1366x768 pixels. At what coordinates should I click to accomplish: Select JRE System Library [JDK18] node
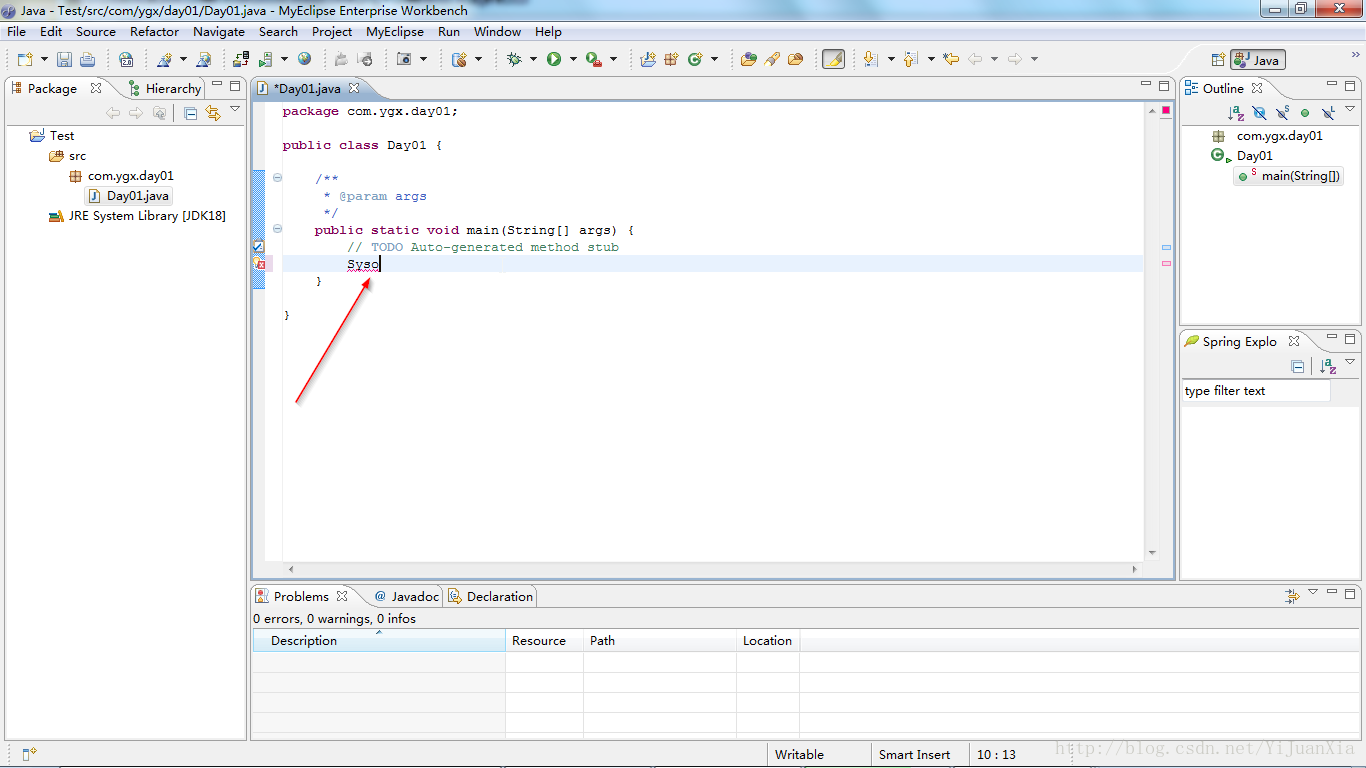point(138,215)
